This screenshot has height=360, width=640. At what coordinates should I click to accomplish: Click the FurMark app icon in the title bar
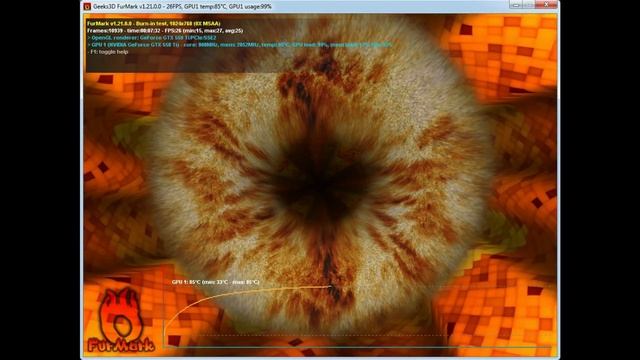pyautogui.click(x=87, y=6)
